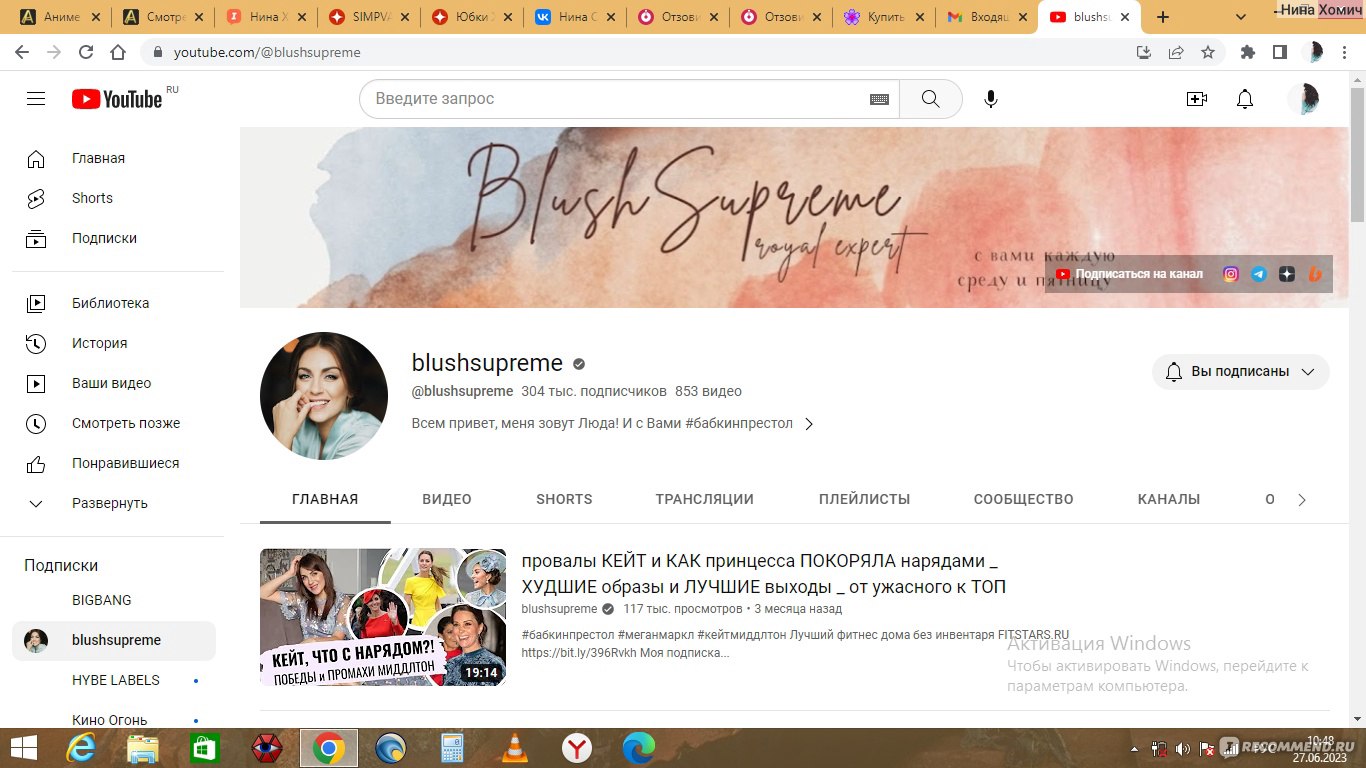The height and width of the screenshot is (768, 1366).
Task: Click the 'Введите запрос' search field
Action: point(615,99)
